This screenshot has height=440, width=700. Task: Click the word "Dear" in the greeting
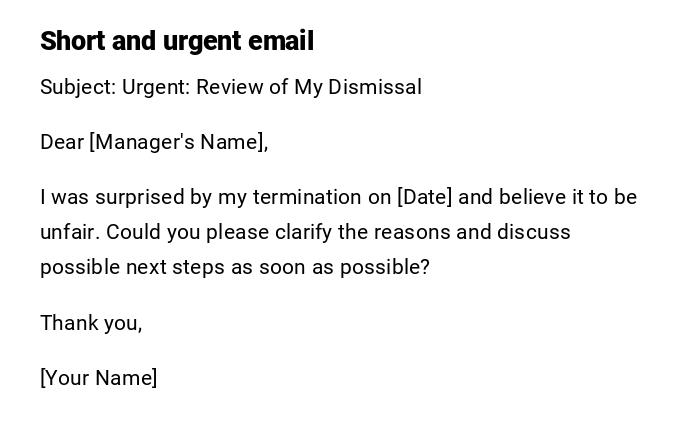tap(61, 142)
